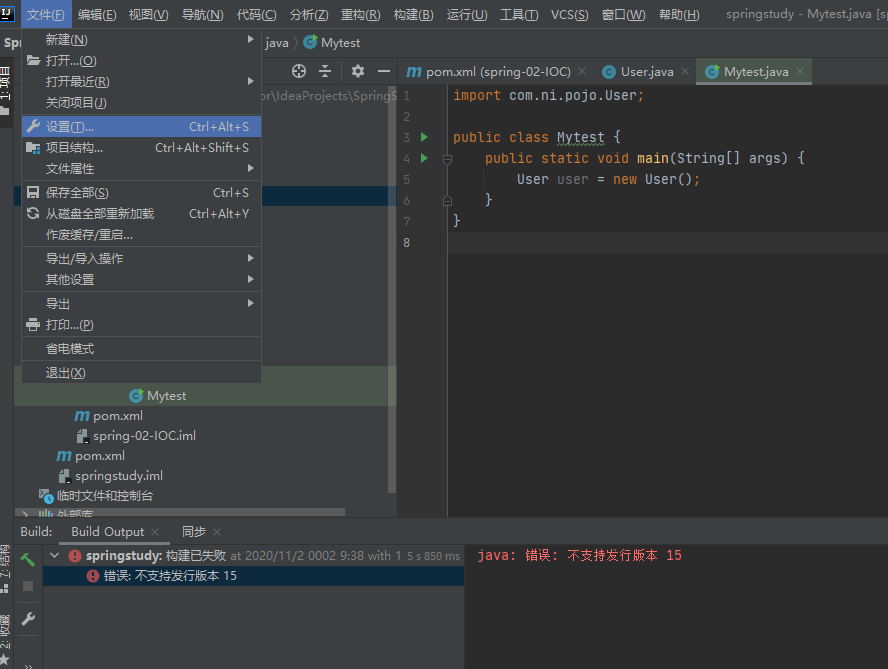Click the stop build square icon
Viewport: 888px width, 669px height.
click(x=27, y=586)
